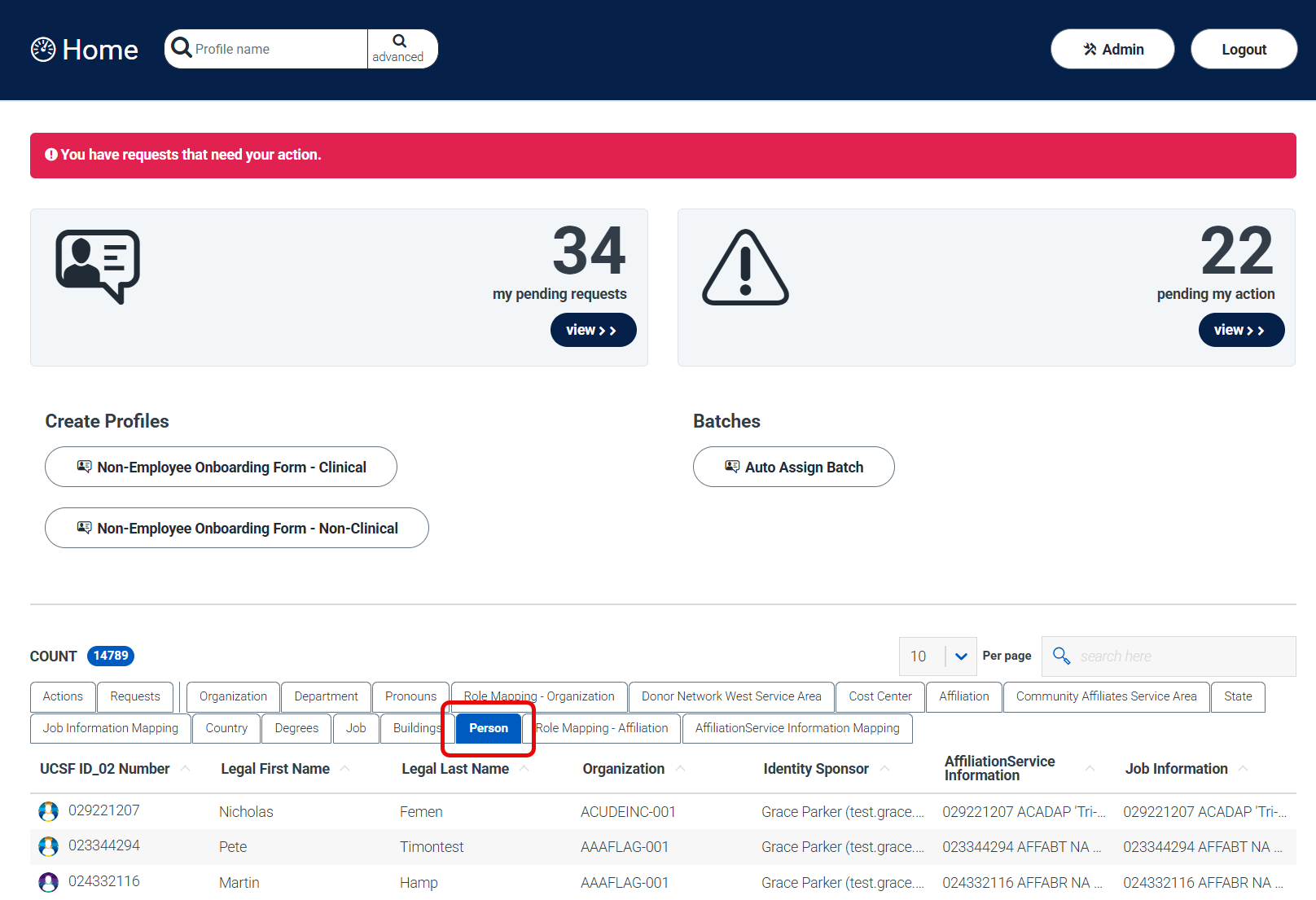Click the warning triangle icon on pending-action card
The width and height of the screenshot is (1316, 900).
744,266
